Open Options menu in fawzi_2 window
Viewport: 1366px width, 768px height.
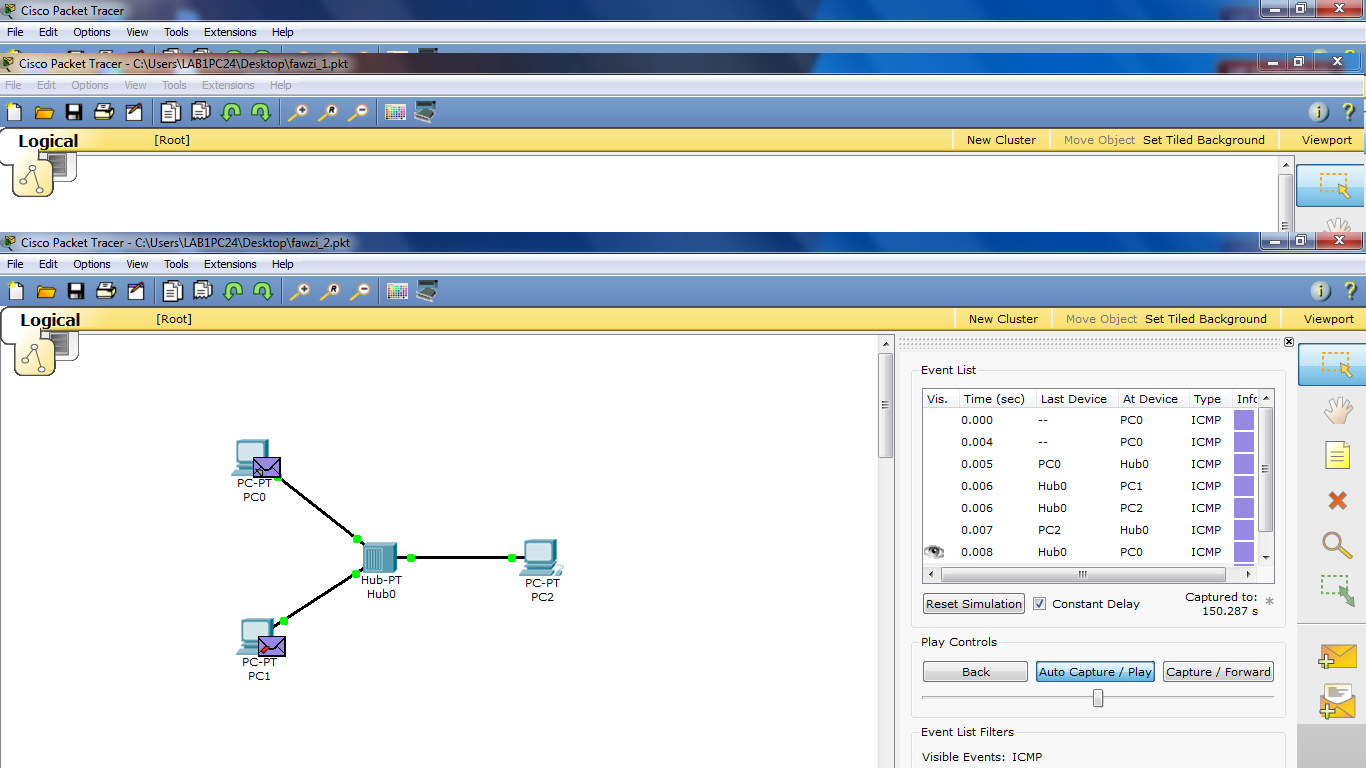point(92,264)
